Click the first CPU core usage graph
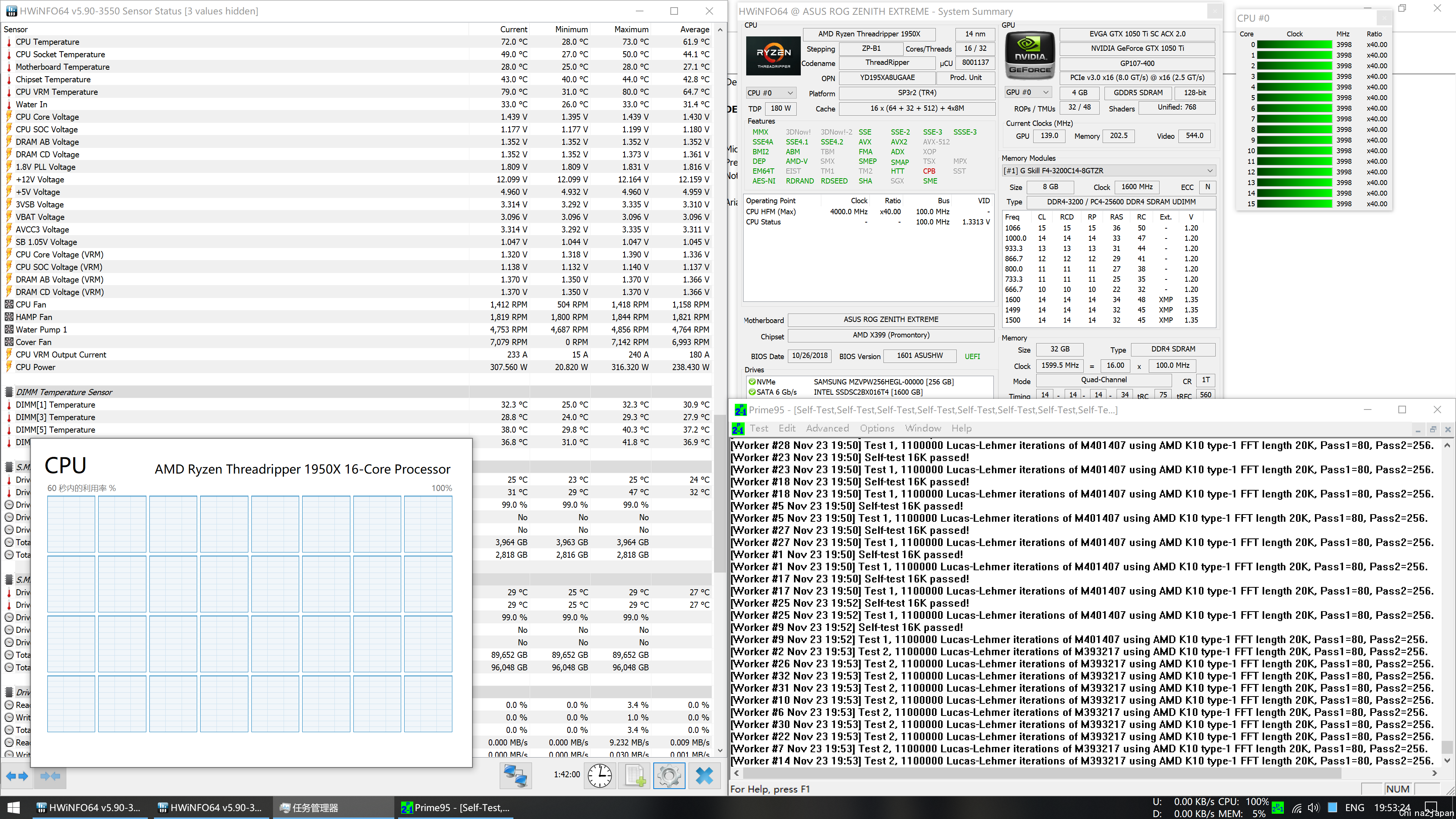1456x819 pixels. pyautogui.click(x=71, y=524)
